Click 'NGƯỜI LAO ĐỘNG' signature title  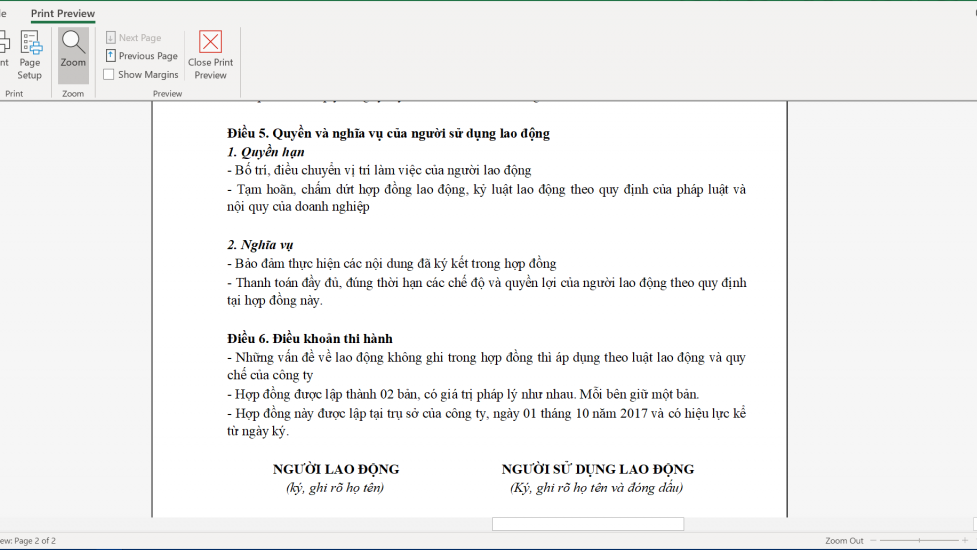pos(336,469)
